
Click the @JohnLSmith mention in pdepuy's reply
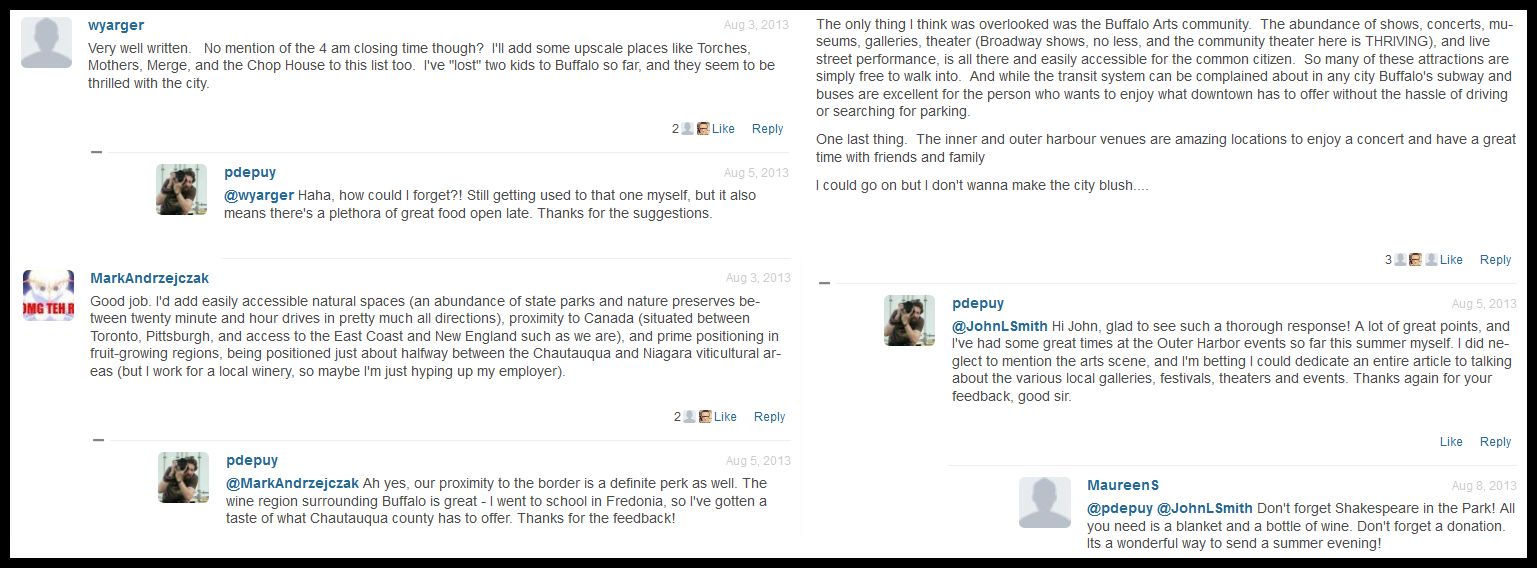pyautogui.click(x=1000, y=326)
